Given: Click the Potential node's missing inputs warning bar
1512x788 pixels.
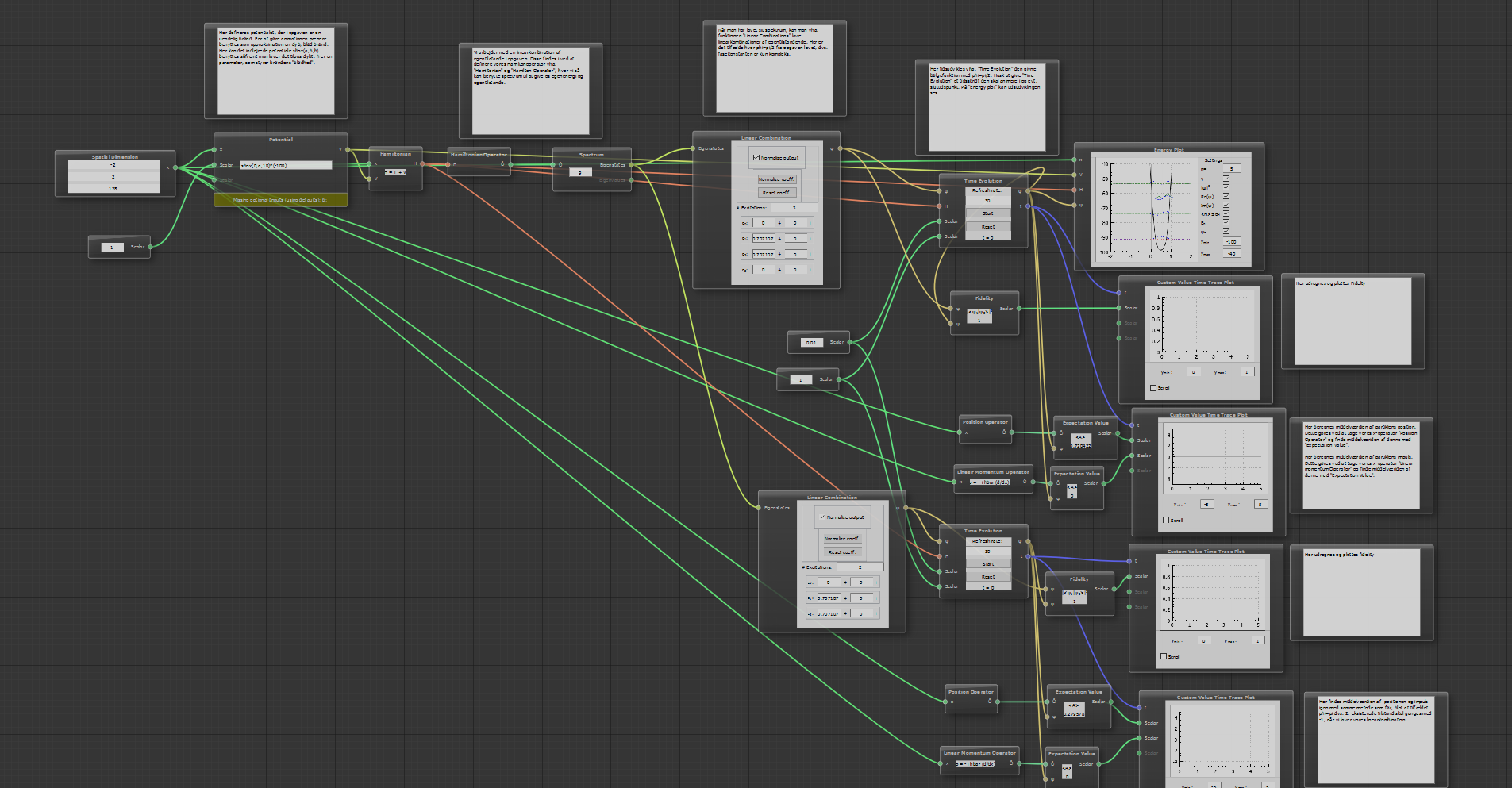Looking at the screenshot, I should pos(281,200).
